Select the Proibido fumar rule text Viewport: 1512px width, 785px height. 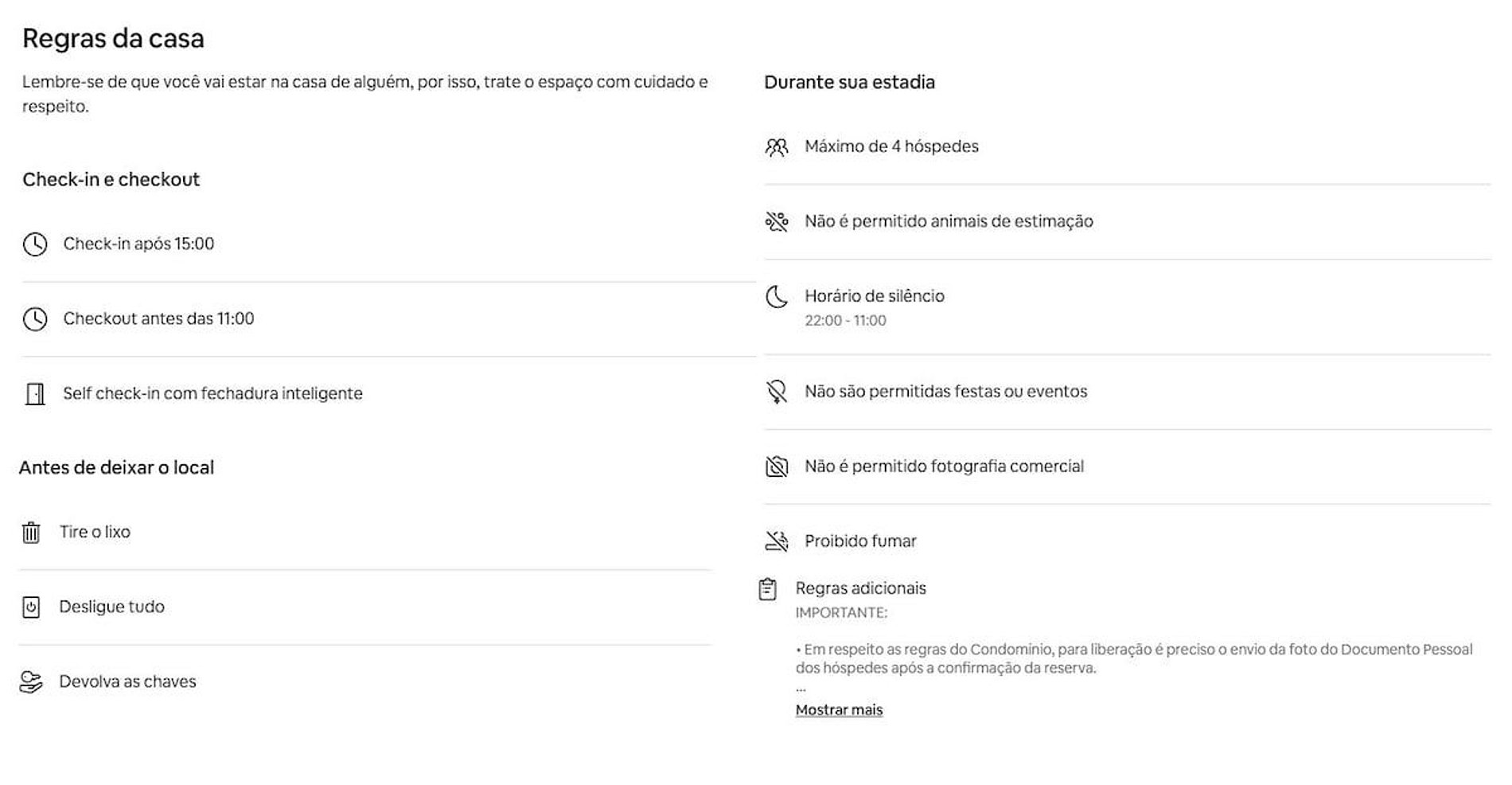pyautogui.click(x=860, y=541)
